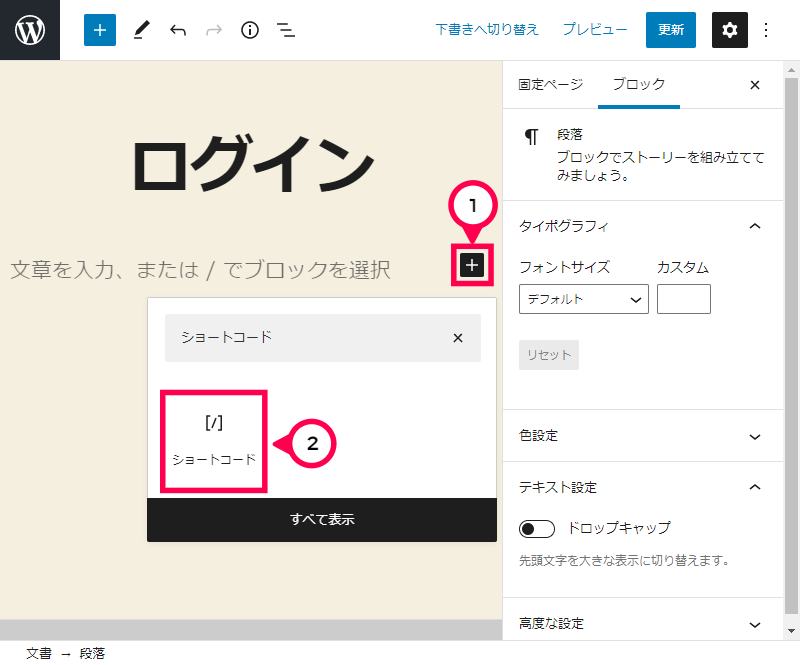Toggle the settings gear sidebar

729,30
